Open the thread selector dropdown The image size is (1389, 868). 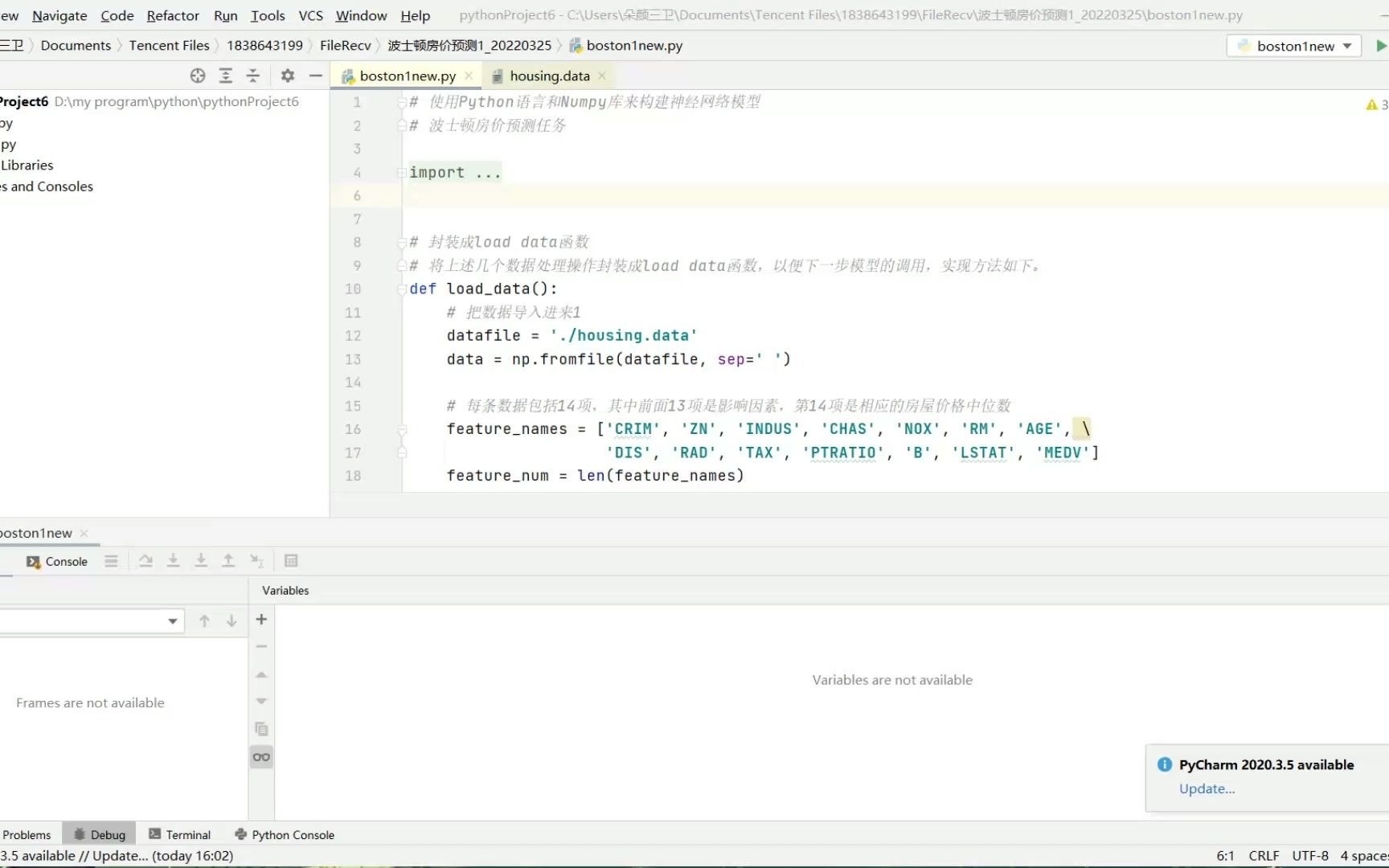[92, 621]
